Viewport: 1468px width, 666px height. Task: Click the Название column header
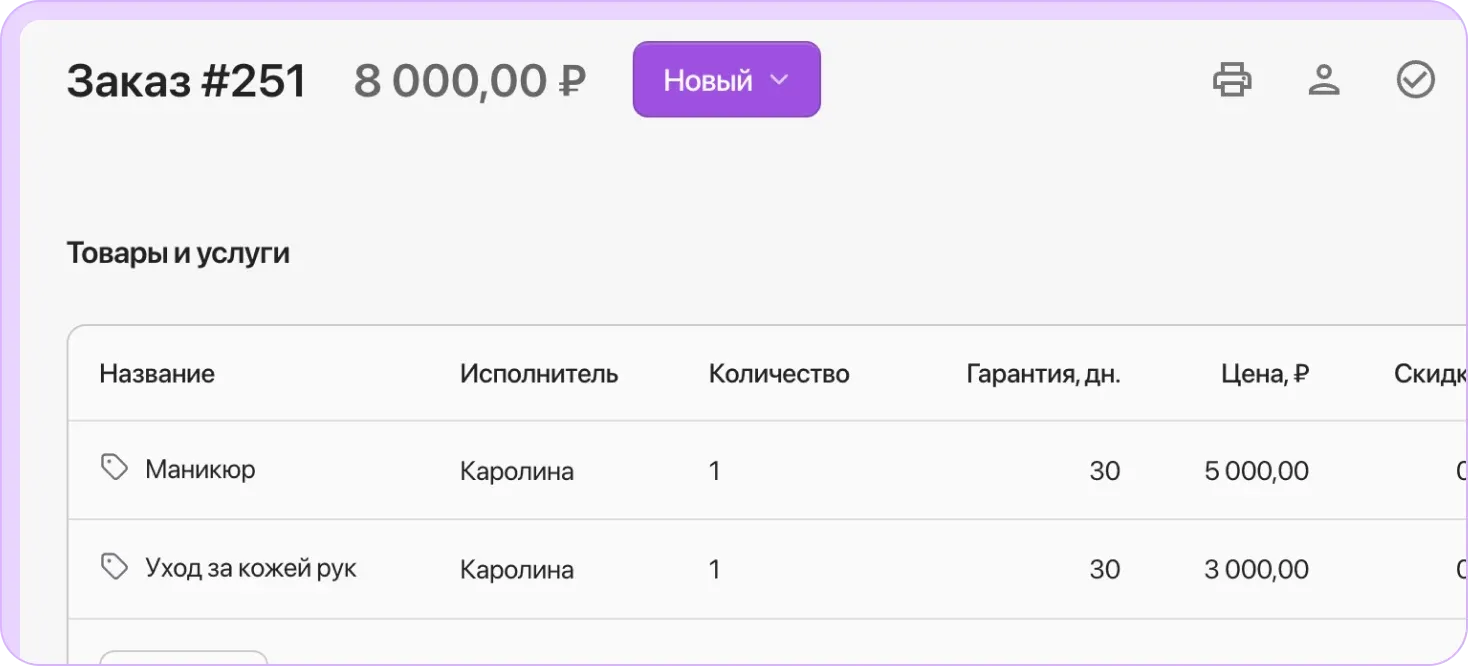click(x=156, y=373)
